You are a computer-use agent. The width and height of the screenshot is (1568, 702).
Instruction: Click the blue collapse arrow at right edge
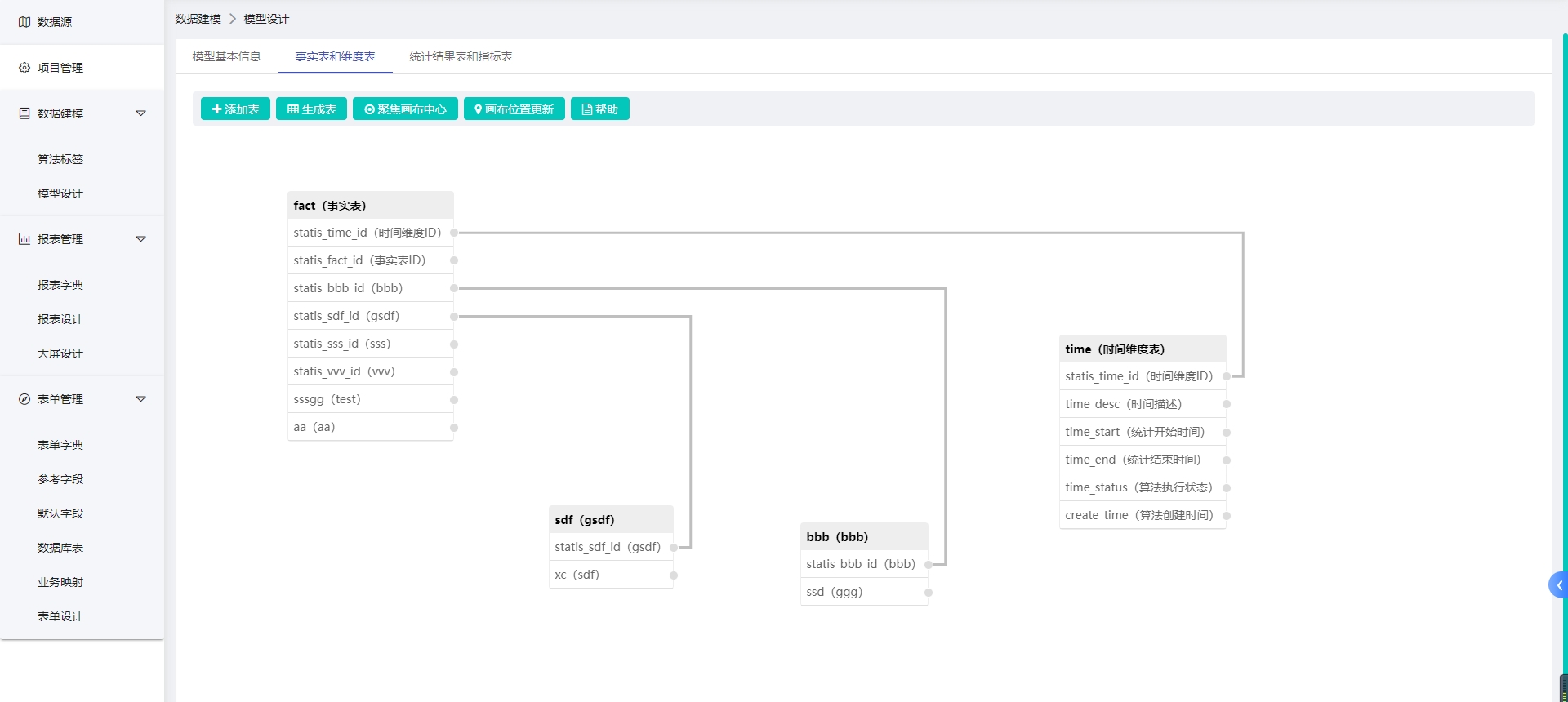[x=1559, y=585]
